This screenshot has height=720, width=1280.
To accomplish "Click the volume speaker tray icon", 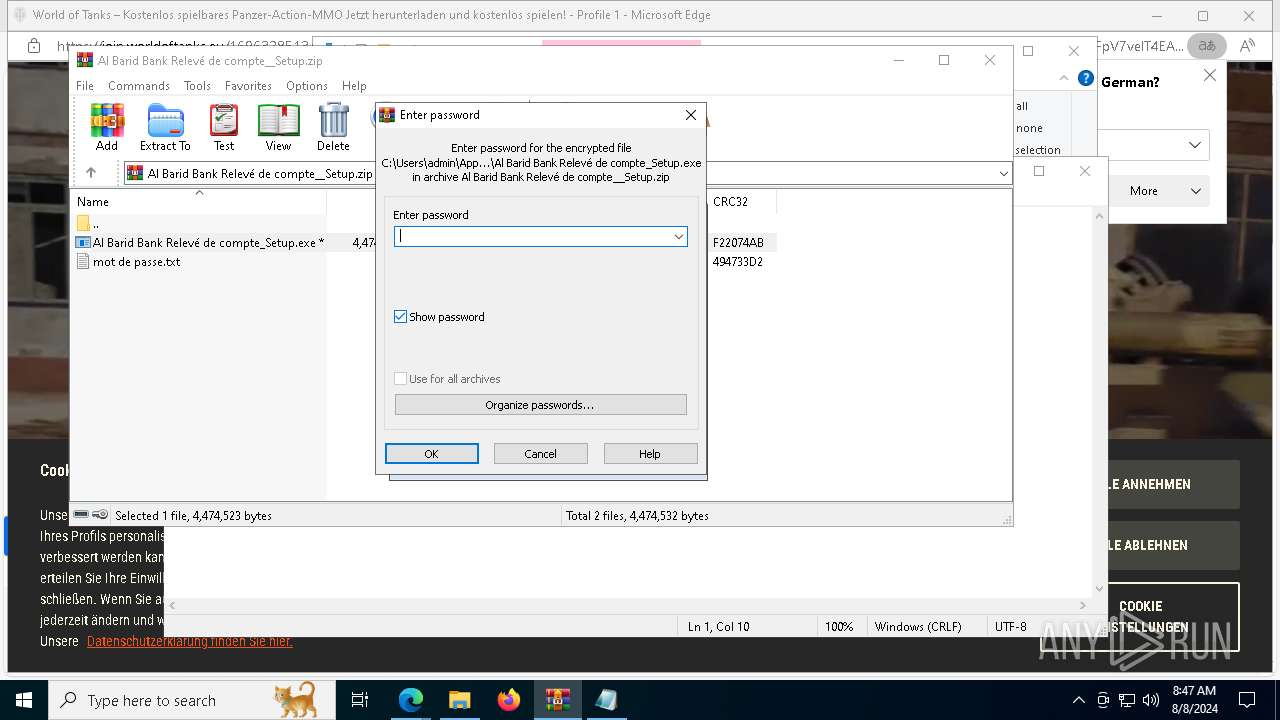I will [x=1151, y=700].
